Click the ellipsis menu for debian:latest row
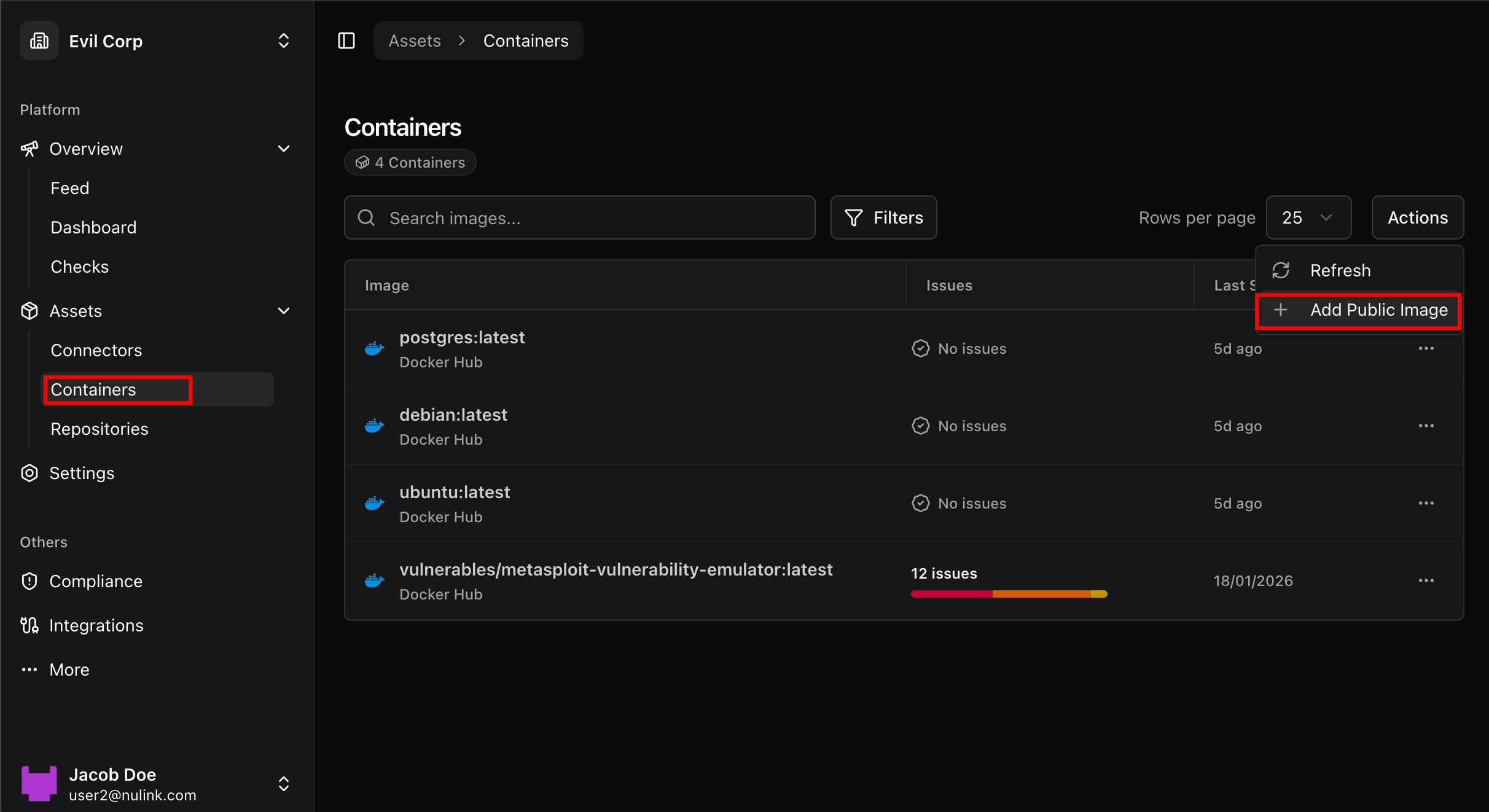 tap(1426, 425)
